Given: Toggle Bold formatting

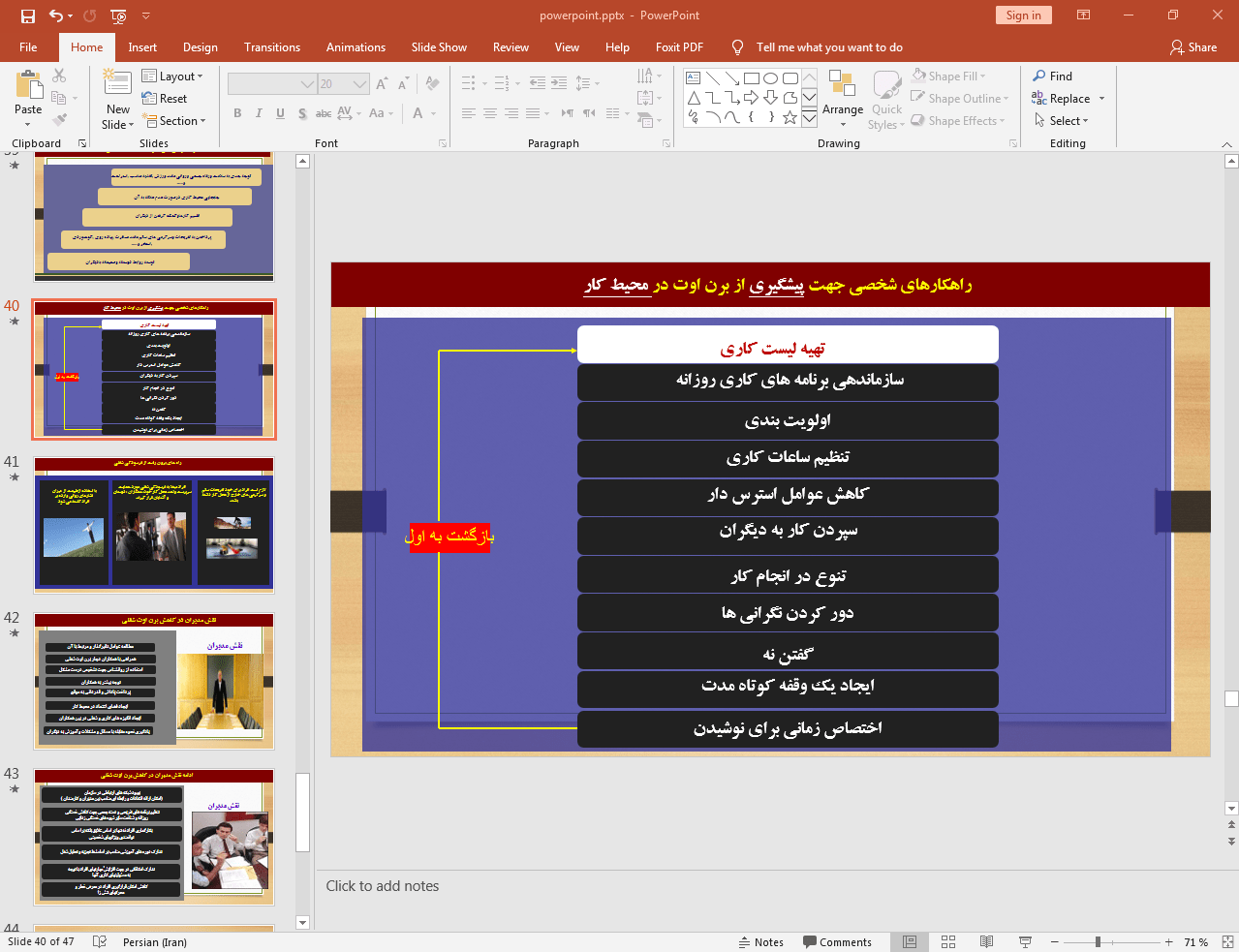Looking at the screenshot, I should click(237, 113).
